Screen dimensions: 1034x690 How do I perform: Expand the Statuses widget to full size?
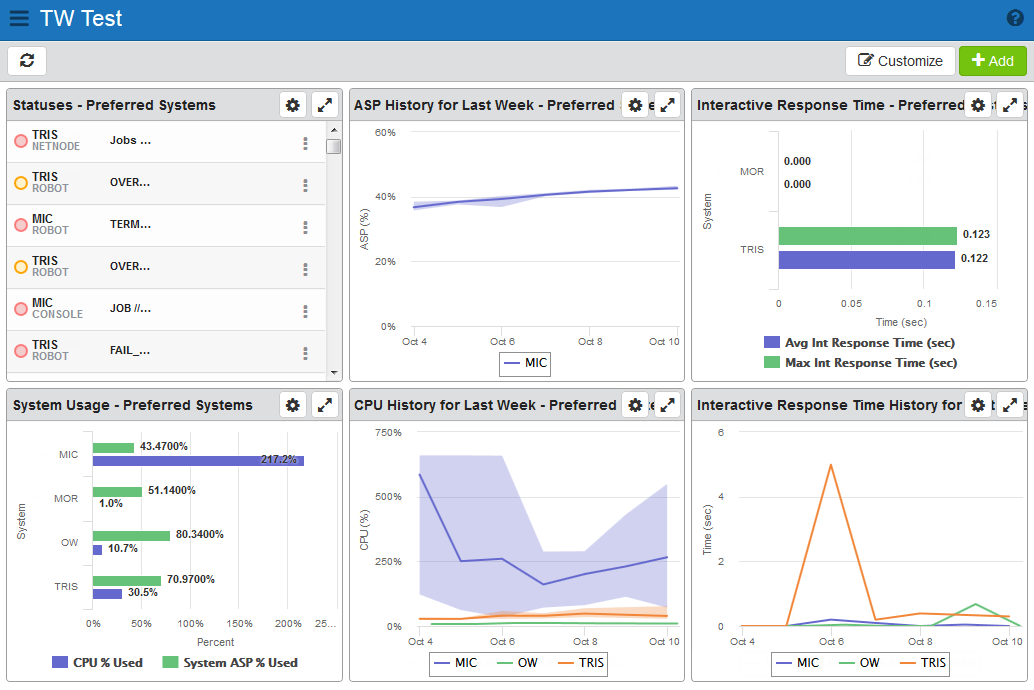click(325, 105)
